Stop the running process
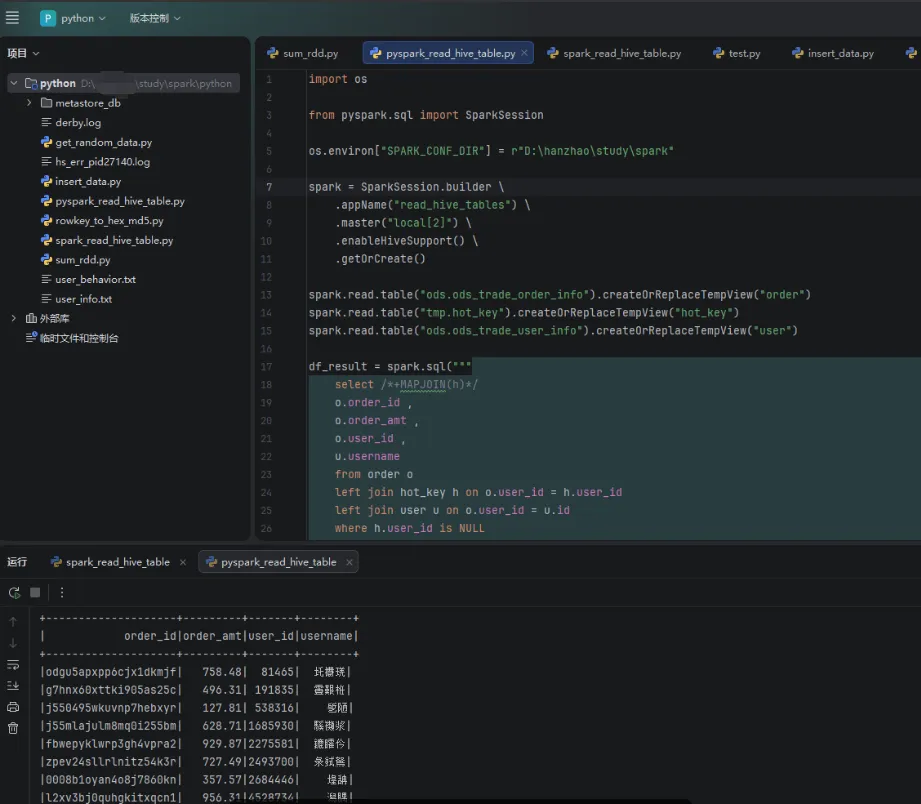Screen dimensions: 921x804 35,592
